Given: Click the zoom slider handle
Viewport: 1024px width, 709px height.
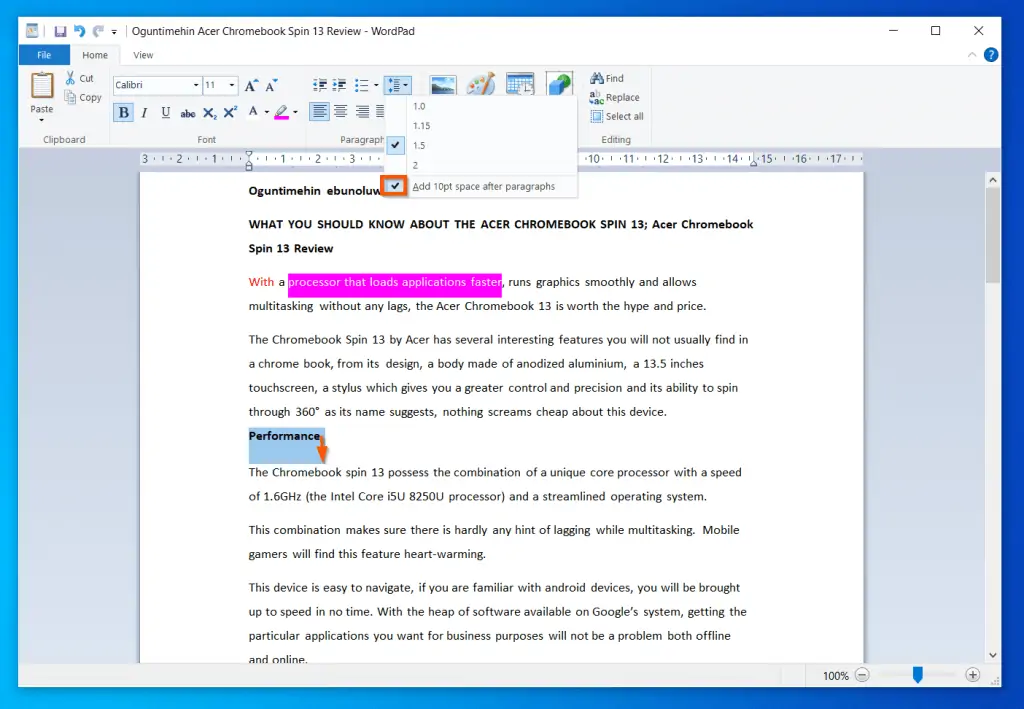Looking at the screenshot, I should (x=917, y=675).
